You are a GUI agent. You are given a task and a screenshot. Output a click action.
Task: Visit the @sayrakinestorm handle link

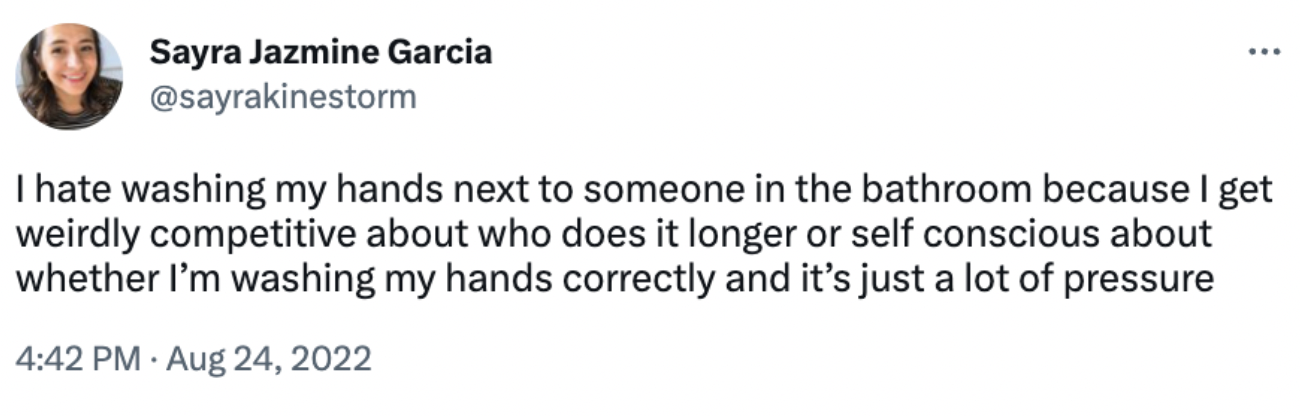pyautogui.click(x=282, y=97)
